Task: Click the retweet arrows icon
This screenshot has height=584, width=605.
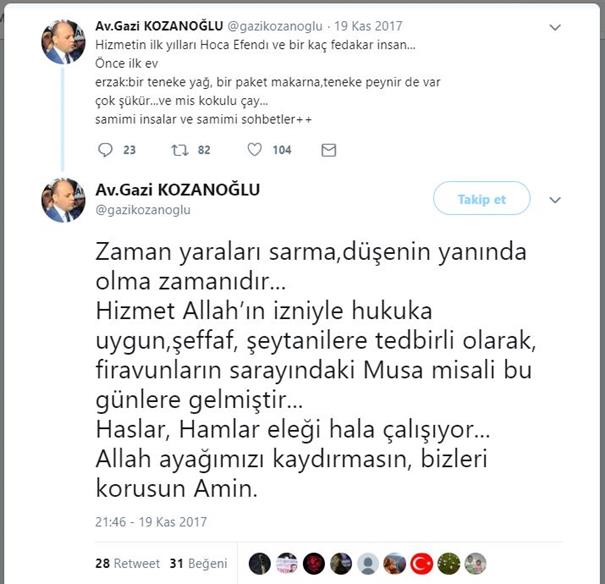Action: (x=179, y=150)
